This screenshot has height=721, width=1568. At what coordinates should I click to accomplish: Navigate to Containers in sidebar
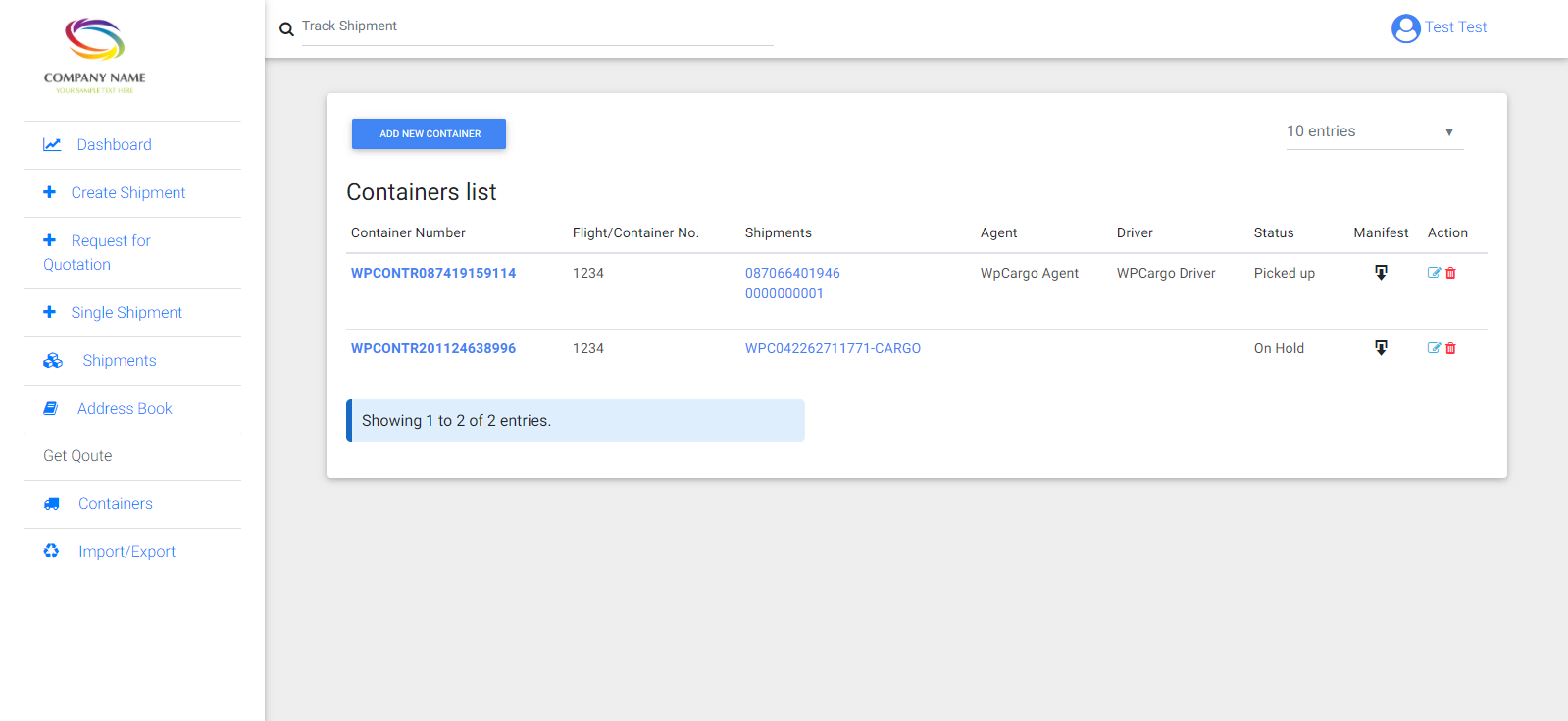point(116,504)
